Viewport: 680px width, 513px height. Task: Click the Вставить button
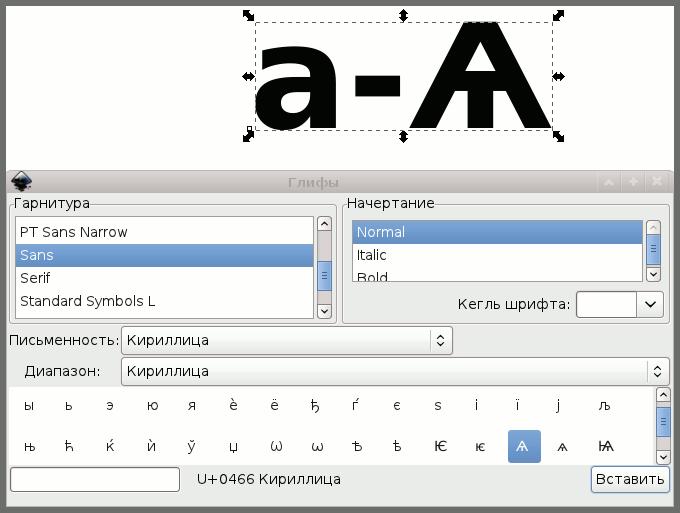(630, 480)
